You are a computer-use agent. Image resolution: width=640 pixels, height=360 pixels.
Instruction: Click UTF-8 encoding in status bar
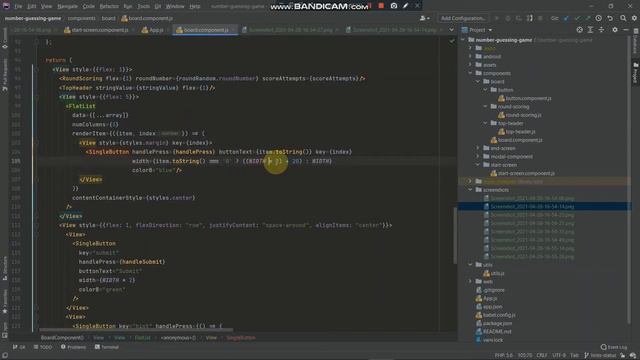point(559,356)
